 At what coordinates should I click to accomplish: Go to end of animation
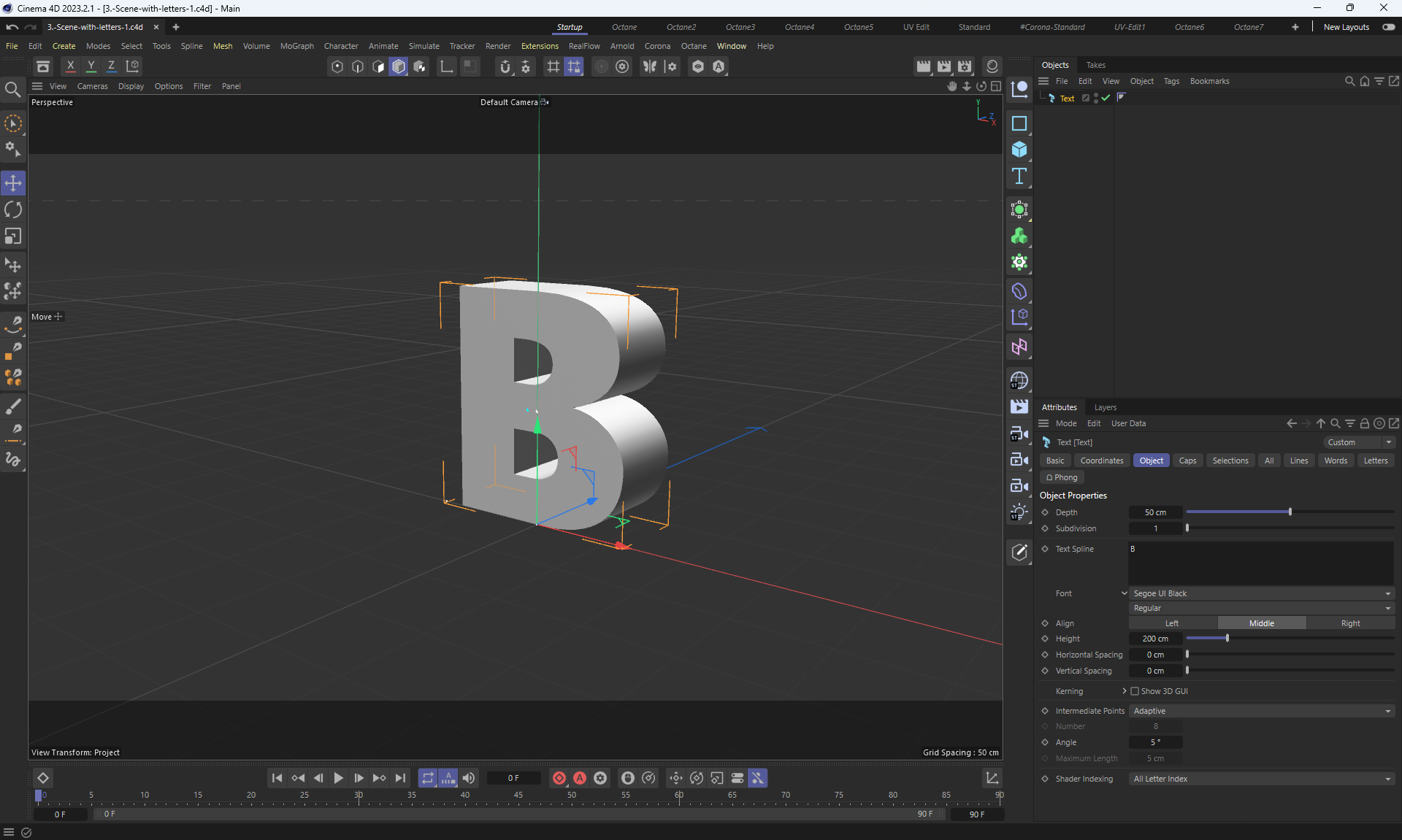coord(400,778)
